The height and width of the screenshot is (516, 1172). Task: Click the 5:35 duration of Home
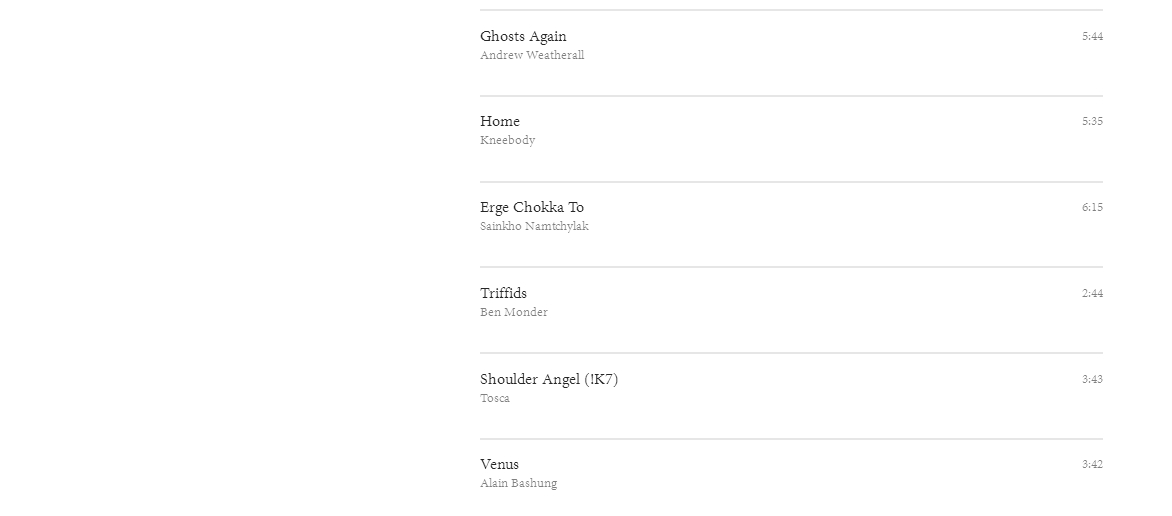tap(1091, 122)
